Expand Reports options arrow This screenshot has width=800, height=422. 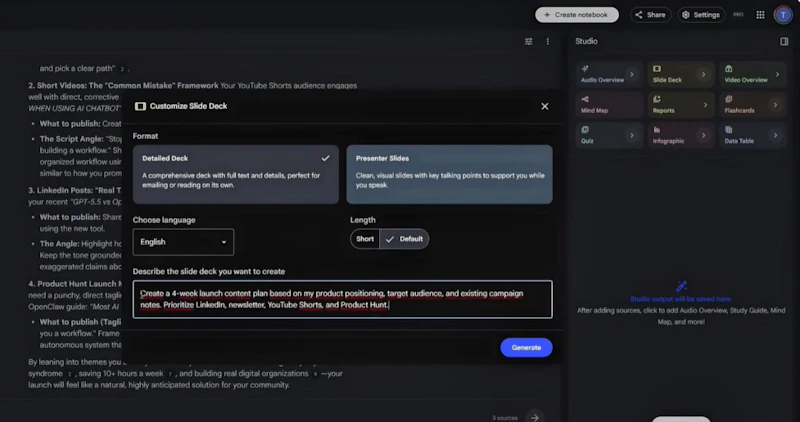[x=705, y=105]
